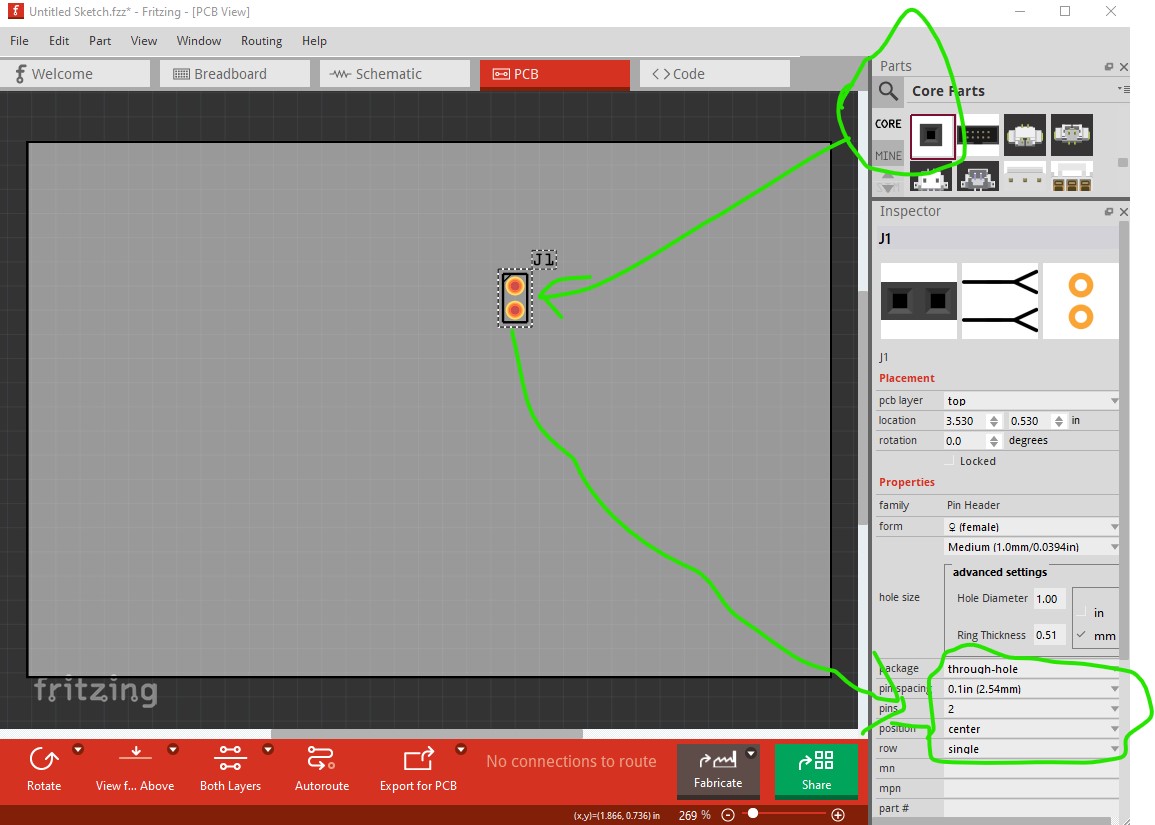Switch to the Schematic tab
This screenshot has height=825, width=1155.
click(x=395, y=74)
